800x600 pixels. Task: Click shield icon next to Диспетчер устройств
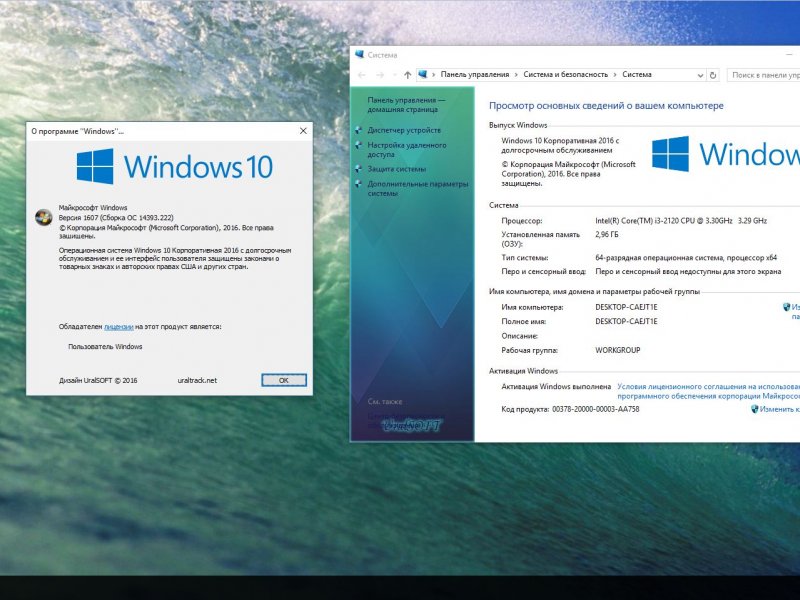359,130
